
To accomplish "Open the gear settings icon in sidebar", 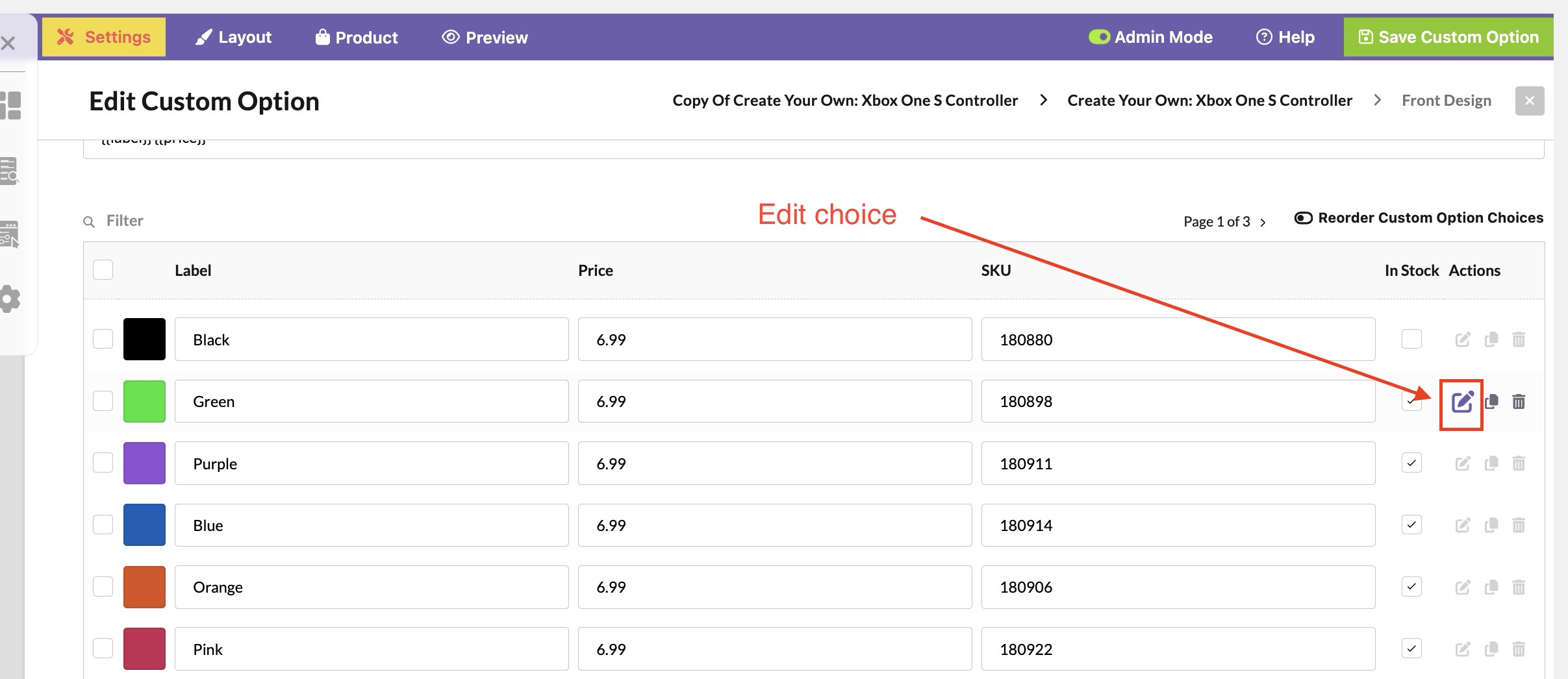I will pos(10,299).
